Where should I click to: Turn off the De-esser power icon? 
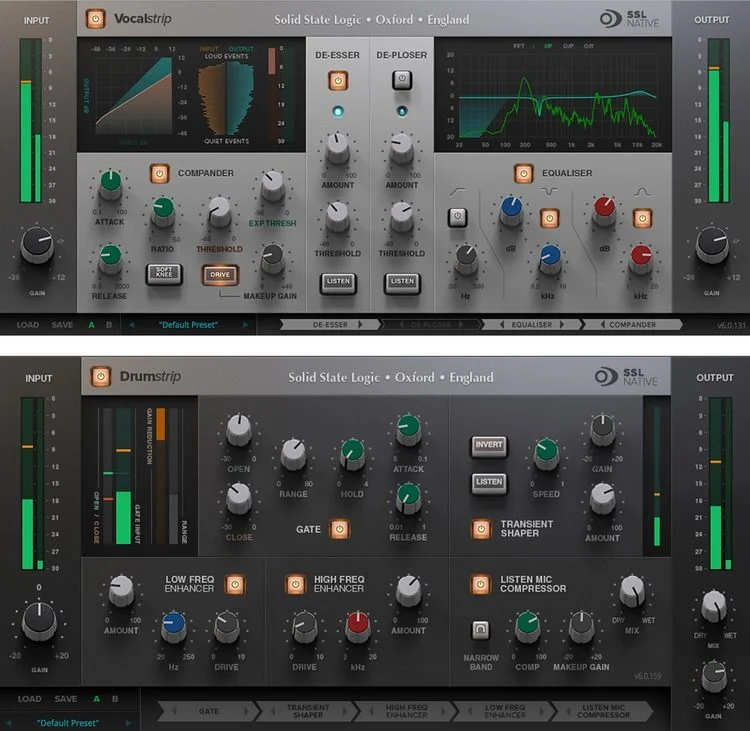[338, 81]
